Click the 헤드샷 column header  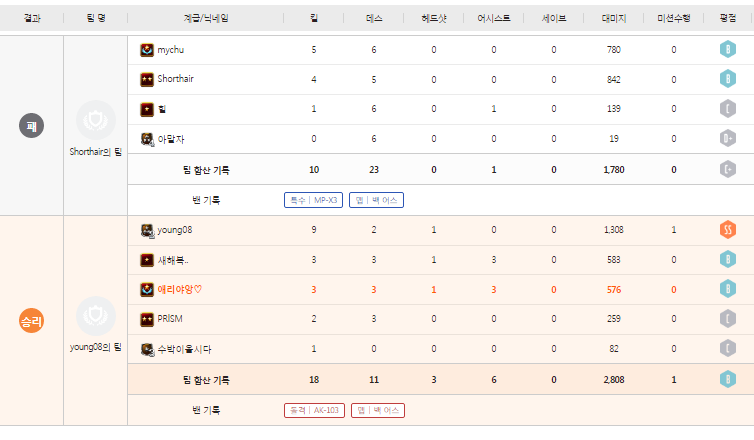(x=433, y=18)
